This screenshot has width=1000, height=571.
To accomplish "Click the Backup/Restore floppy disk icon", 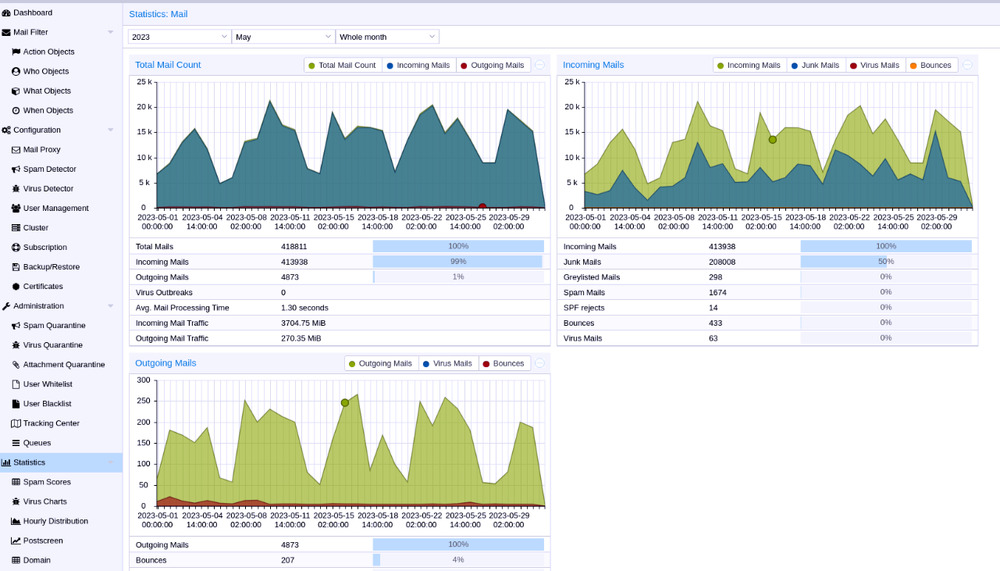I will [16, 267].
